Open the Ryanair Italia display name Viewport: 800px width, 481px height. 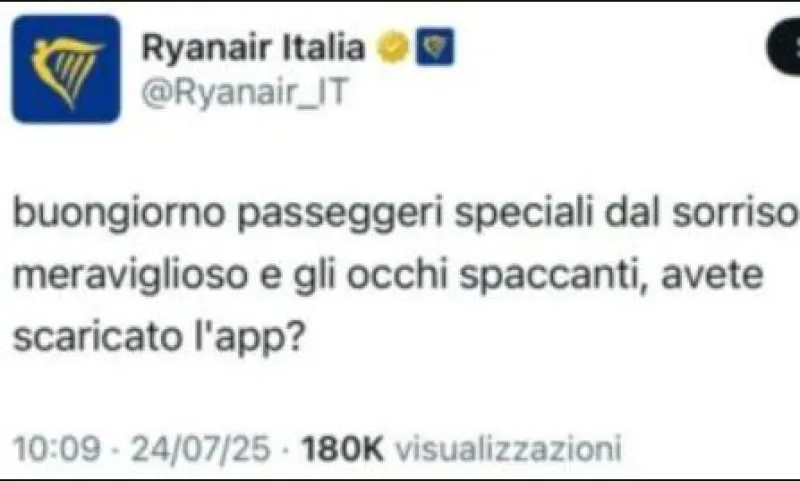253,47
